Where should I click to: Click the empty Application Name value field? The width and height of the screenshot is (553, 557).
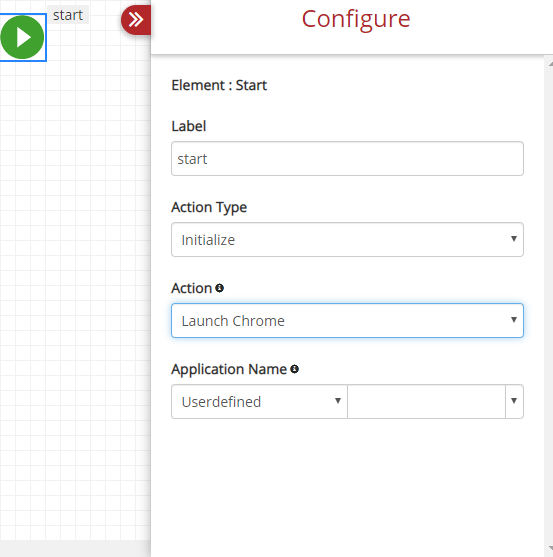(426, 401)
